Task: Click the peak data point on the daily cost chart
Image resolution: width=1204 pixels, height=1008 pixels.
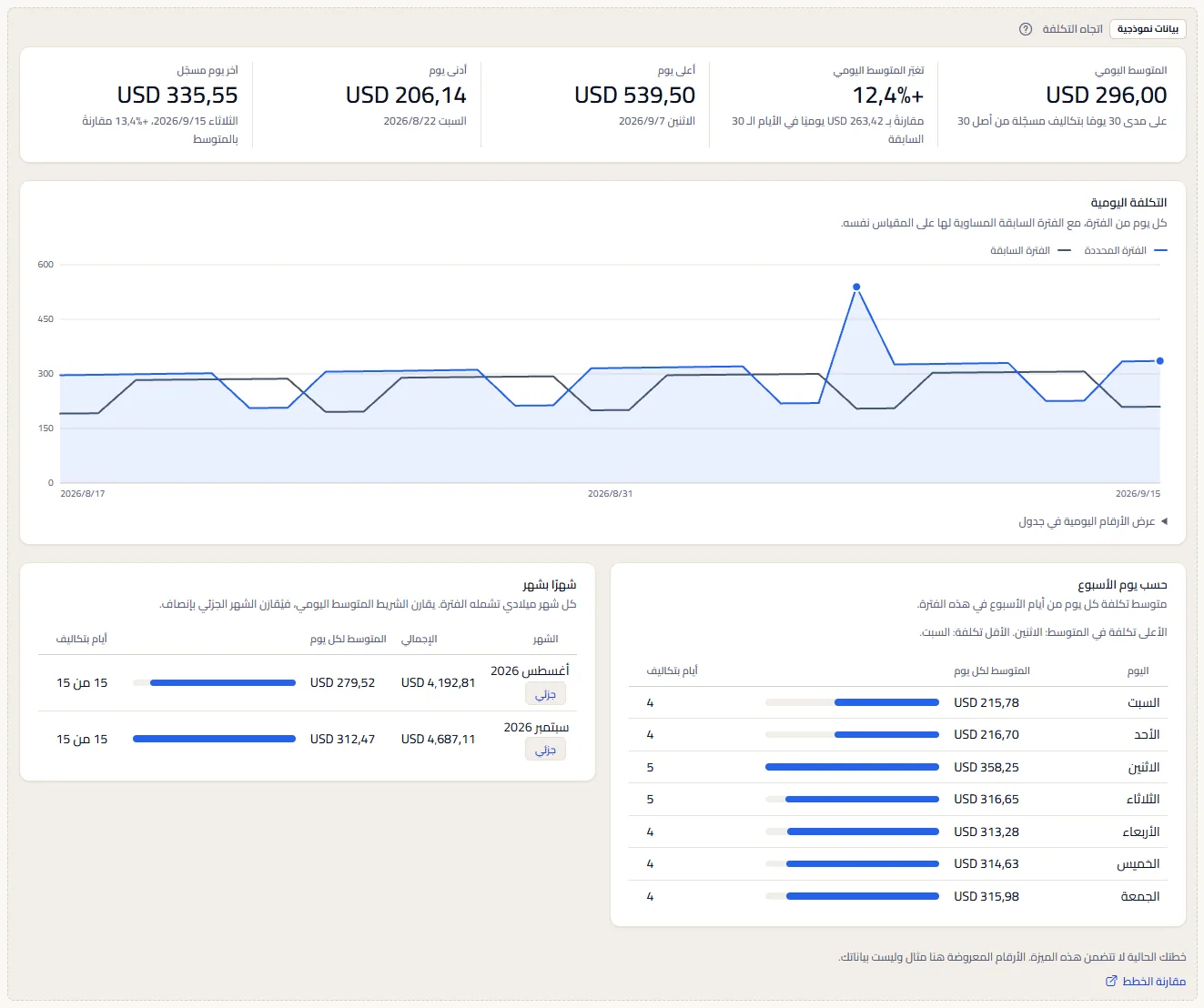Action: (x=856, y=287)
